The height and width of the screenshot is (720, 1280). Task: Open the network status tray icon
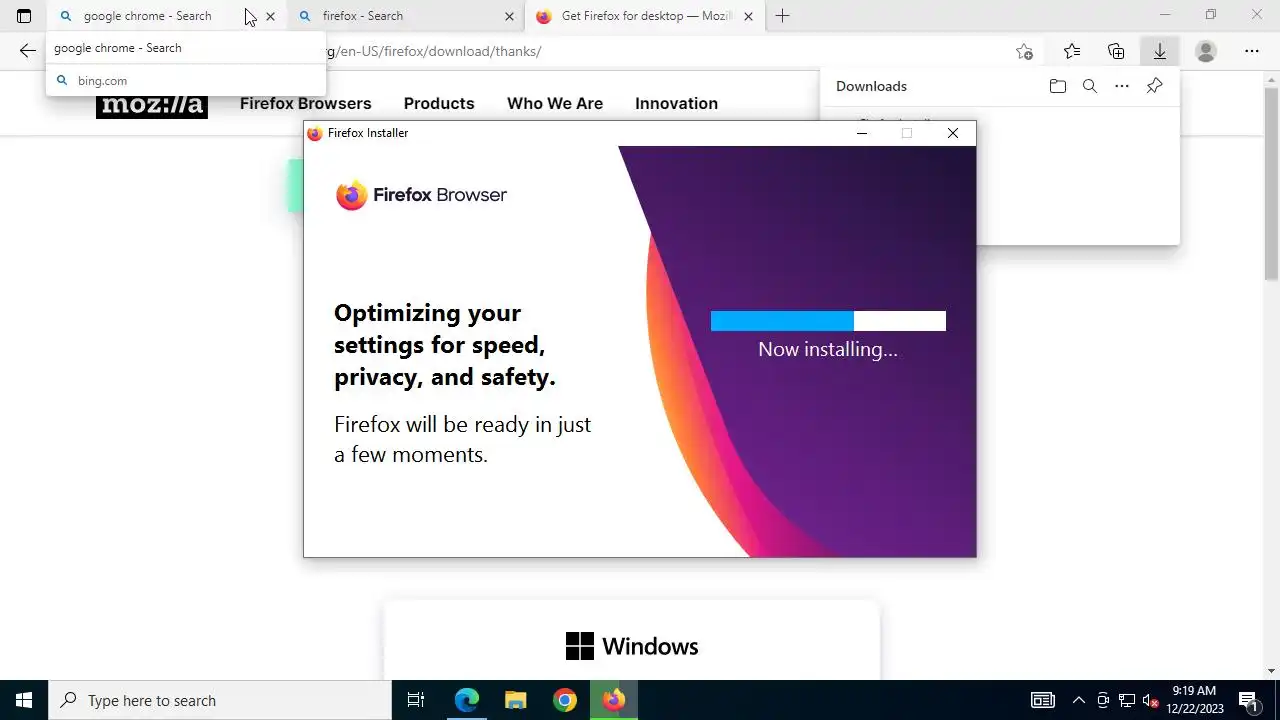pos(1127,700)
